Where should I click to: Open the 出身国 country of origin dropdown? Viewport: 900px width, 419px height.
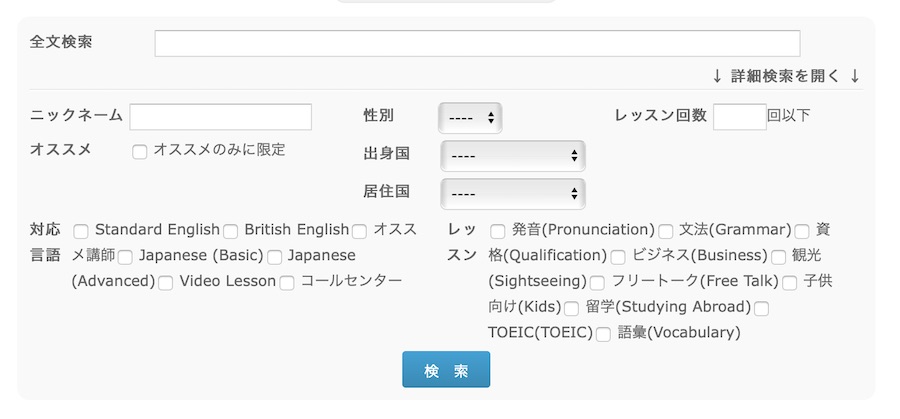coord(511,156)
